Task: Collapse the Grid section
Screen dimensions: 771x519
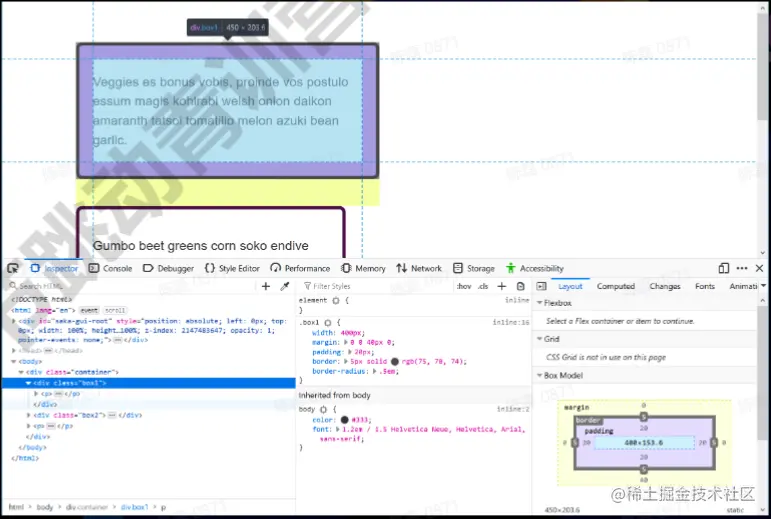Action: tap(540, 339)
